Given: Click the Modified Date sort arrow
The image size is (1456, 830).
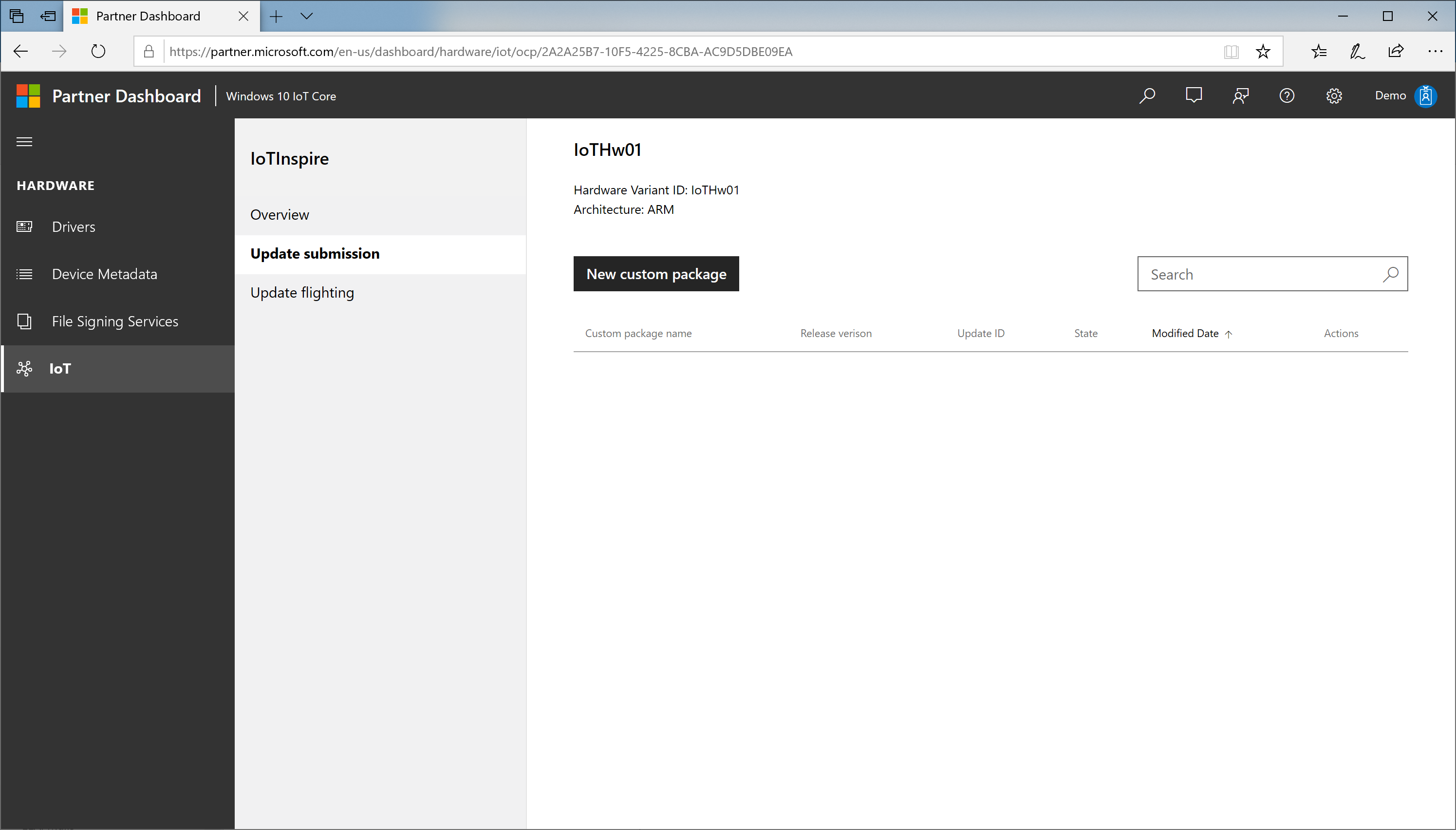Looking at the screenshot, I should click(1228, 333).
